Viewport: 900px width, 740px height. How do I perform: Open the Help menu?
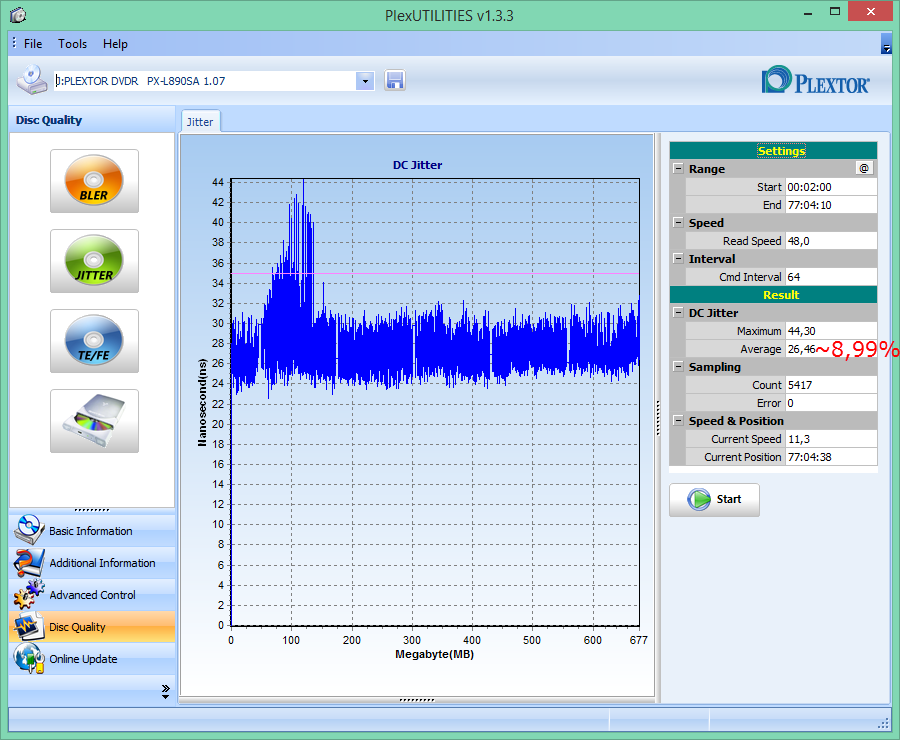pyautogui.click(x=115, y=44)
